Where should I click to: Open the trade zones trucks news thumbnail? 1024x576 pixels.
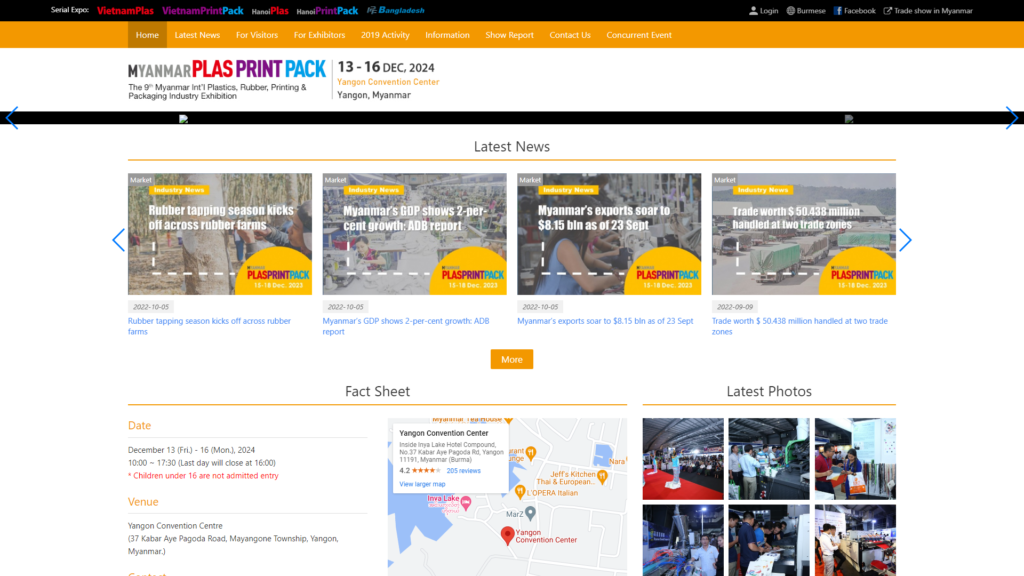tap(804, 234)
